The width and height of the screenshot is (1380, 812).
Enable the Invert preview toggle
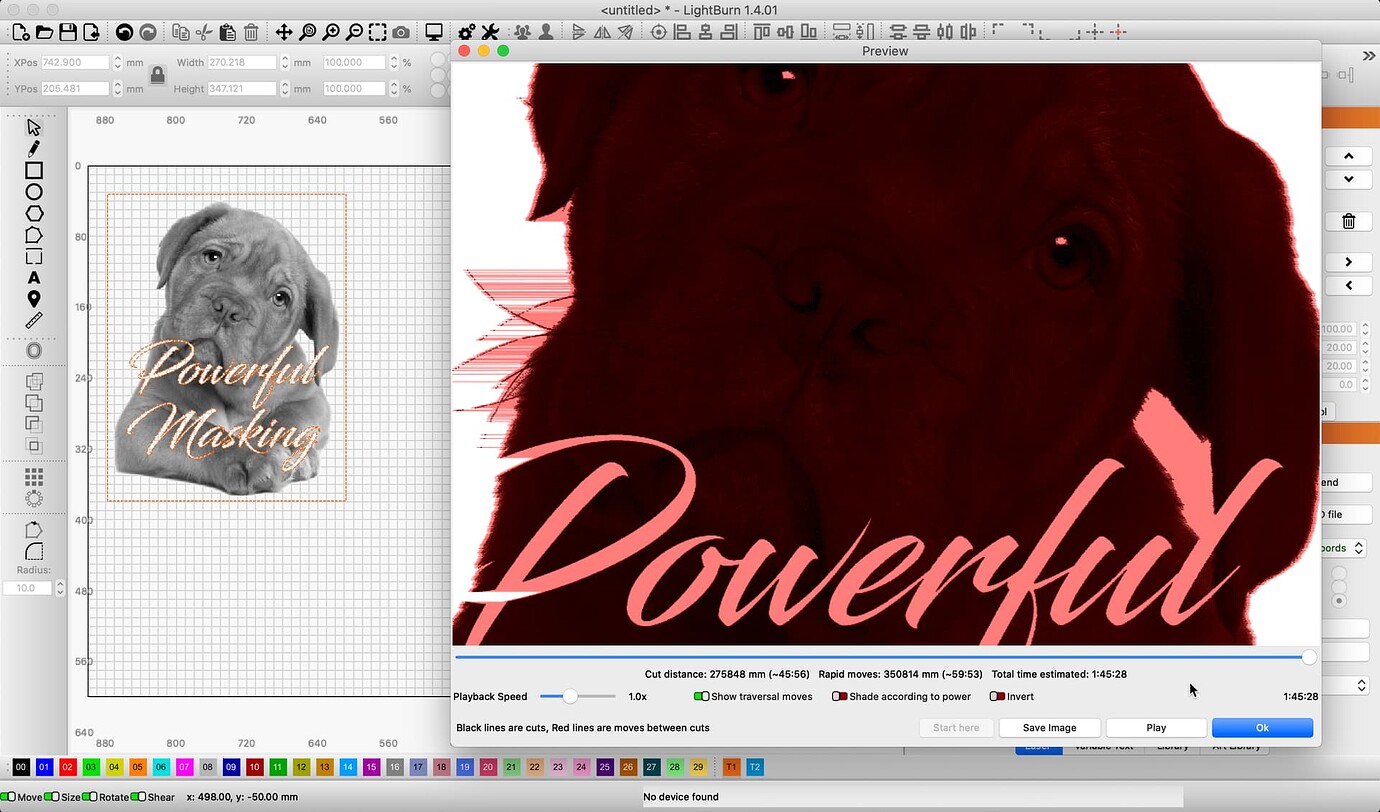click(997, 696)
